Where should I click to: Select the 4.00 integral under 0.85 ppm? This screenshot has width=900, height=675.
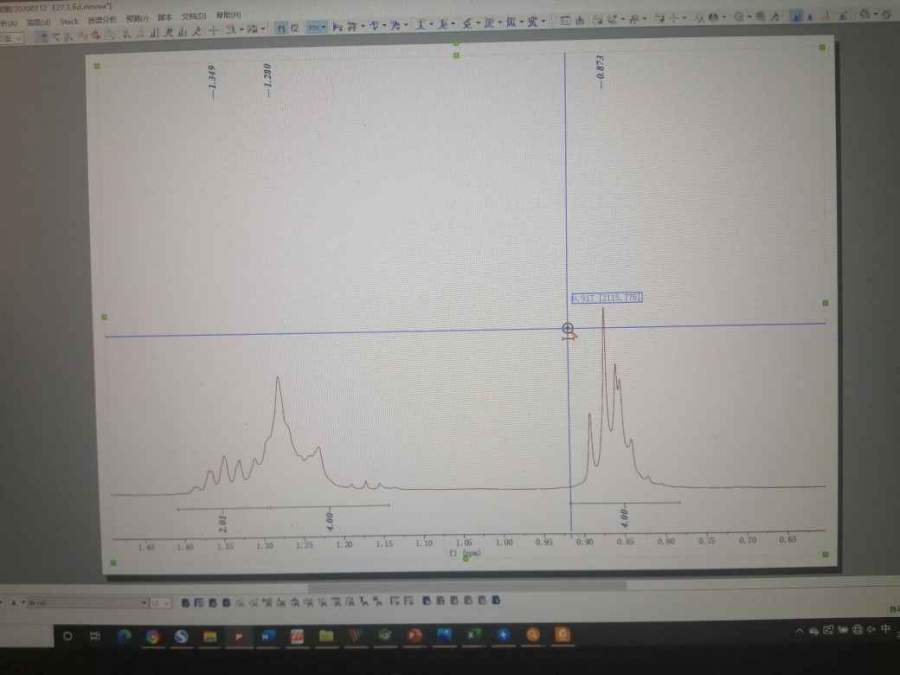click(624, 516)
